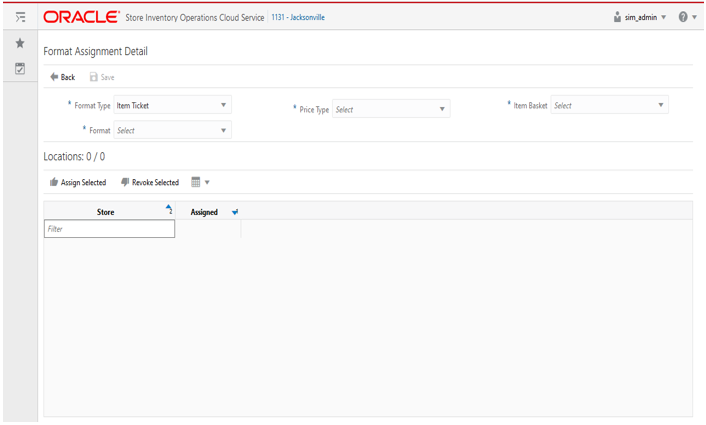Open the Favorites star icon in sidebar
Viewport: 706px width, 425px height.
tap(20, 43)
